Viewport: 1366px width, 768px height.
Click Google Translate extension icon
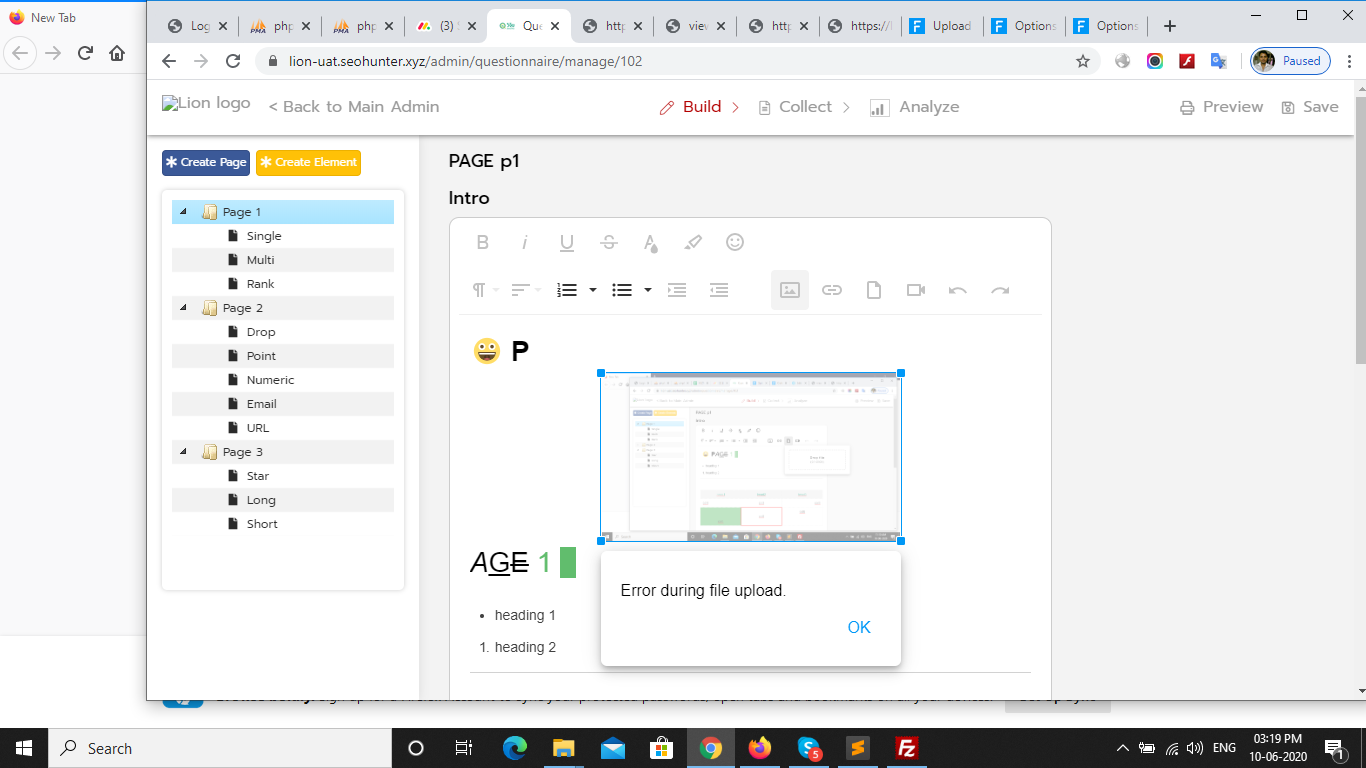click(1219, 61)
